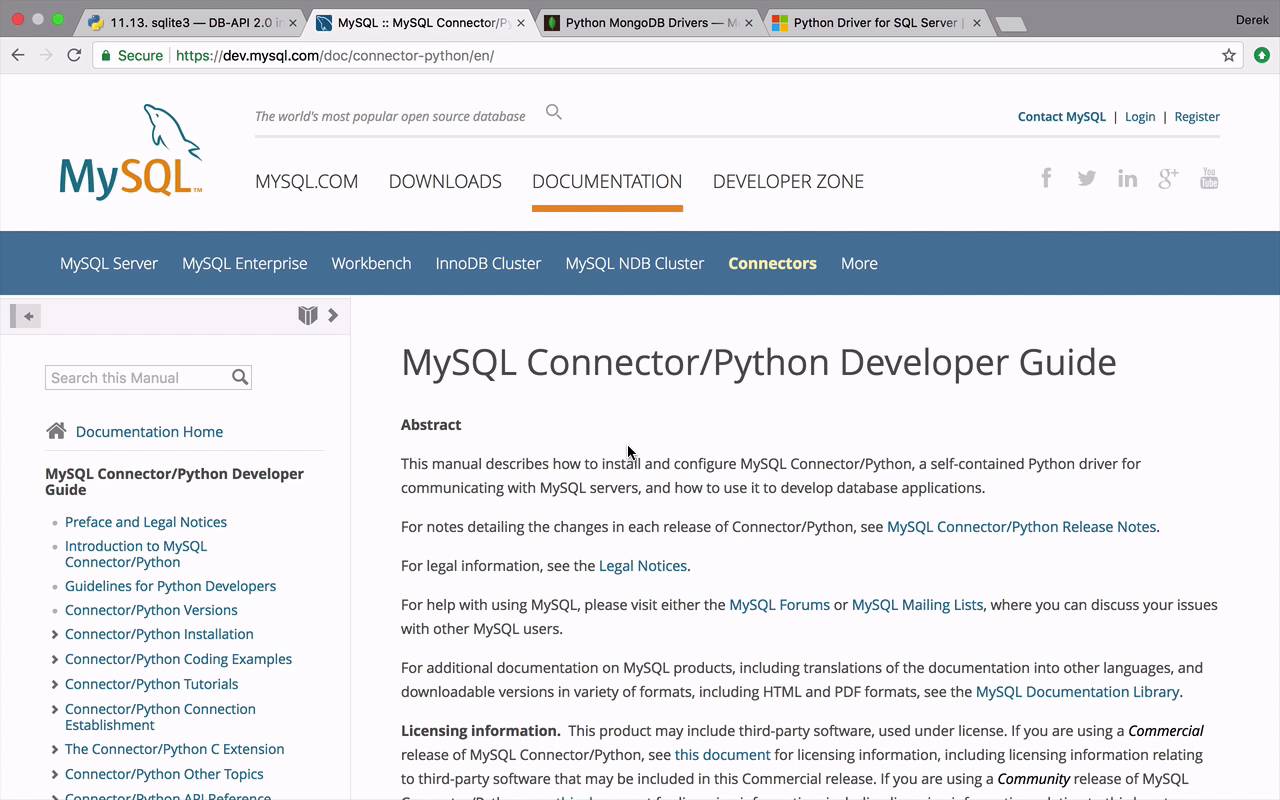Bookmark this page with the star icon
The width and height of the screenshot is (1280, 800).
(x=1229, y=55)
